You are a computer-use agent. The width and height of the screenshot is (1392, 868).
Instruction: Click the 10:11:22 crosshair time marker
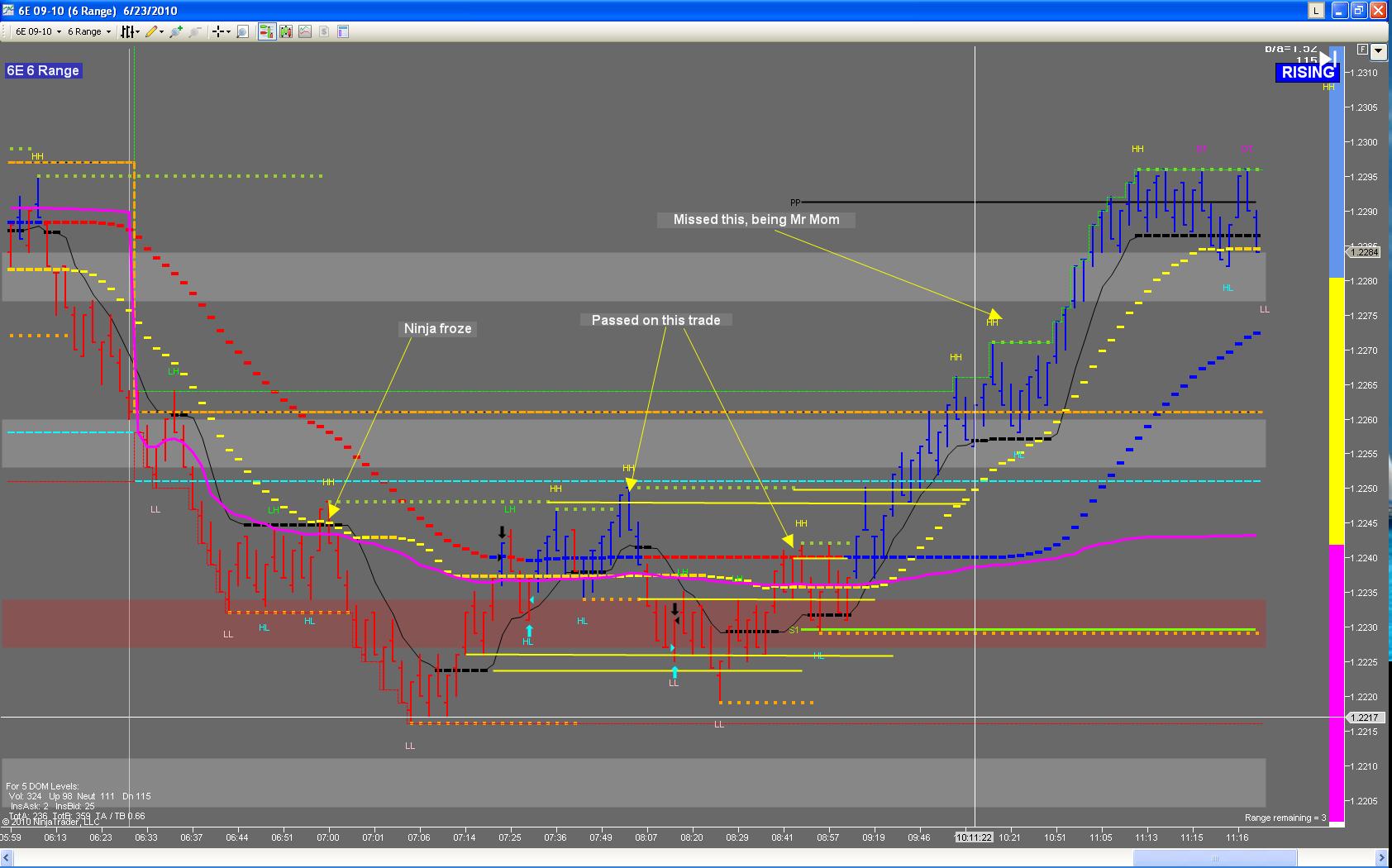(973, 837)
